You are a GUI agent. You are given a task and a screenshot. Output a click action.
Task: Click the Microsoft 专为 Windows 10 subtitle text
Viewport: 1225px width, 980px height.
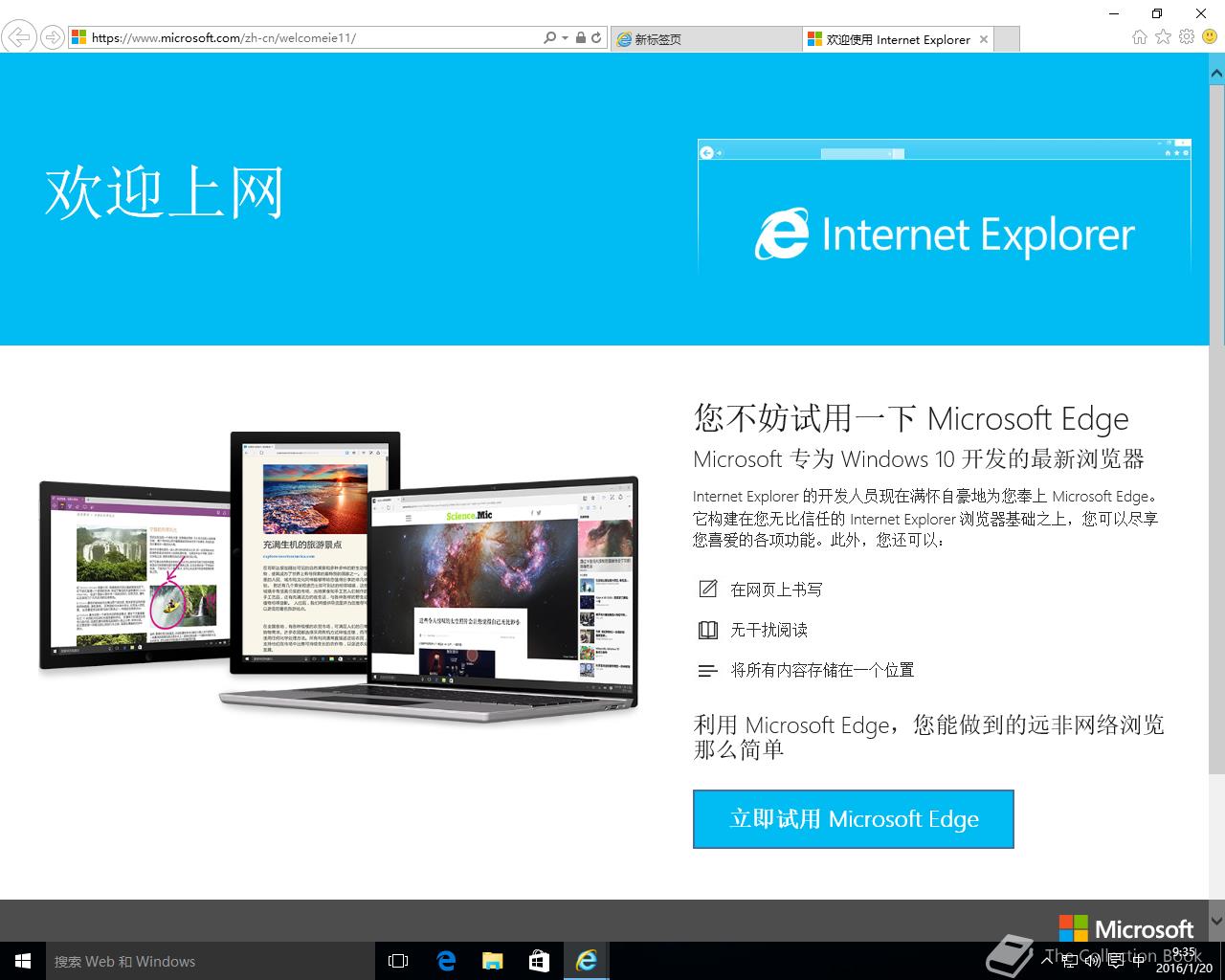[919, 459]
